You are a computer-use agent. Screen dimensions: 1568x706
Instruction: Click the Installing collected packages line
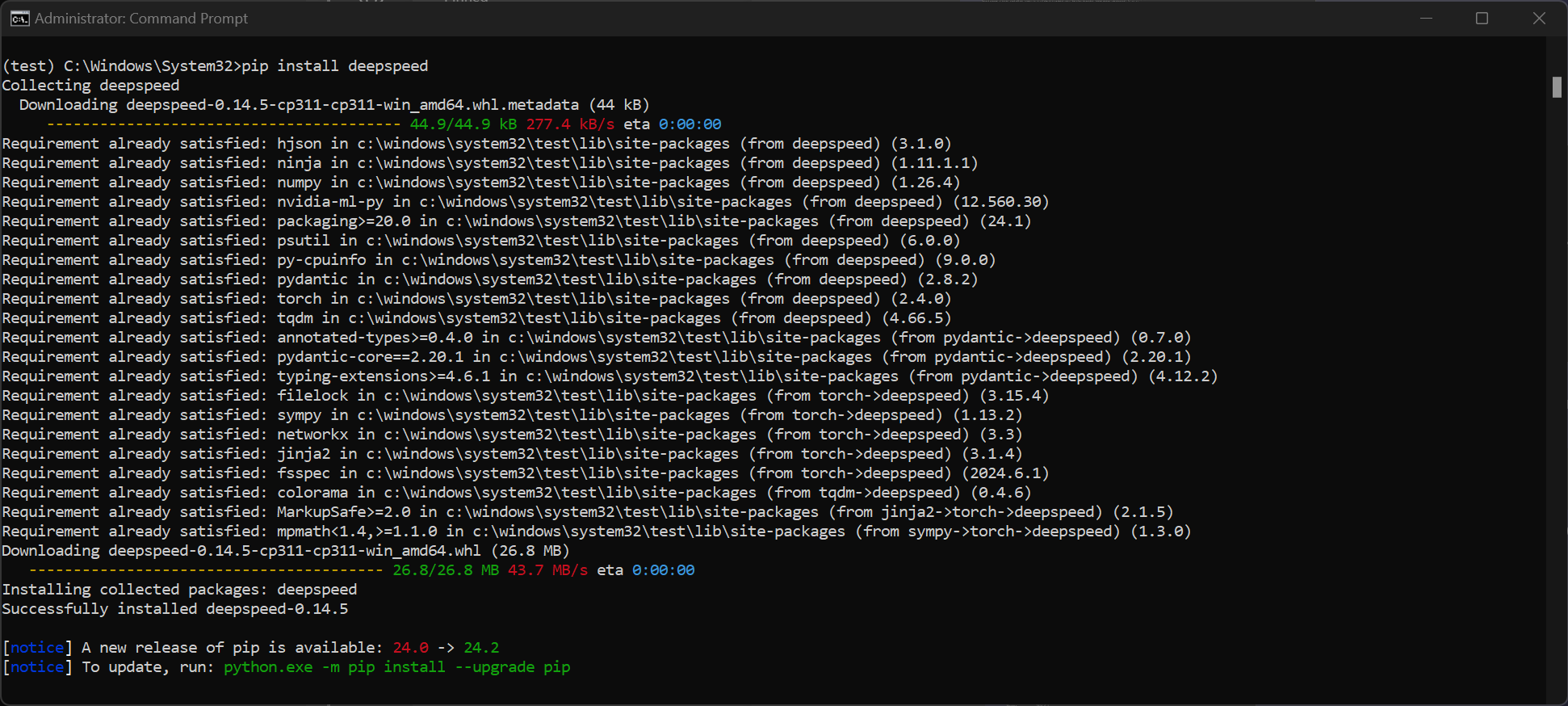tap(179, 590)
